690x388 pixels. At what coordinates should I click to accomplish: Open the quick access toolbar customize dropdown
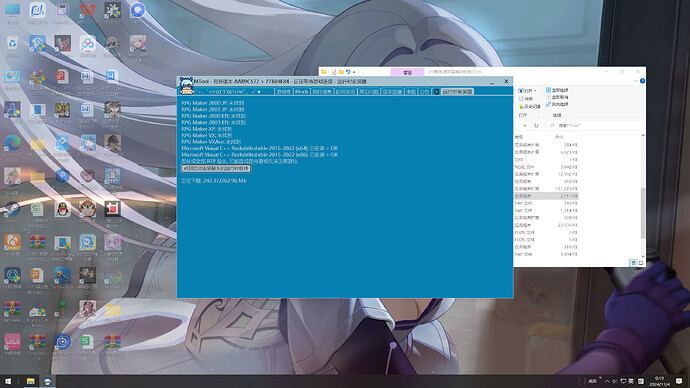pyautogui.click(x=354, y=72)
